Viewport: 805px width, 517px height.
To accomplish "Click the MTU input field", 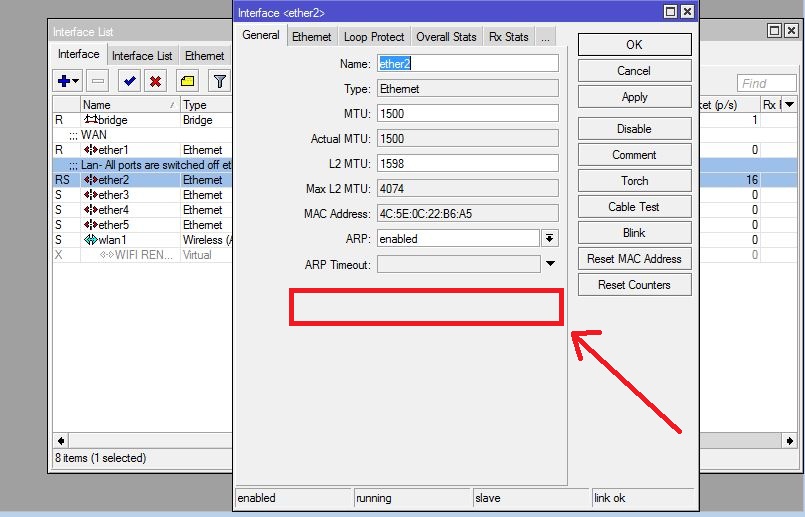I will [468, 113].
